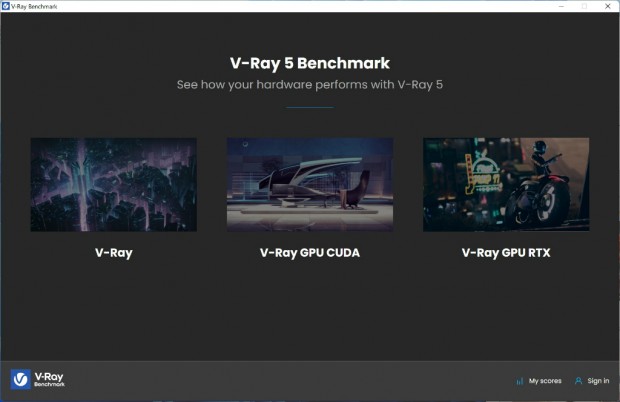Screen dimensions: 620x402
Task: Pick the V-Ray GPU CUDA interior scene thumbnail
Action: (310, 185)
